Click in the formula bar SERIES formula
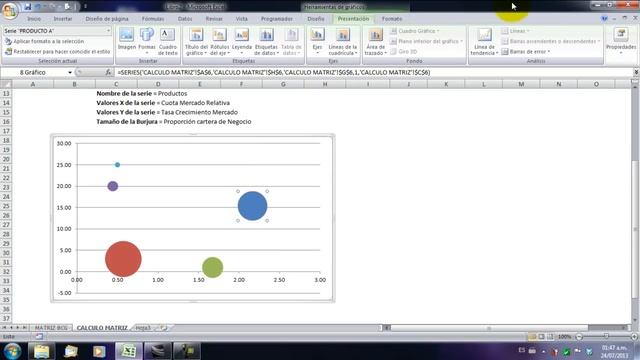 (x=273, y=72)
